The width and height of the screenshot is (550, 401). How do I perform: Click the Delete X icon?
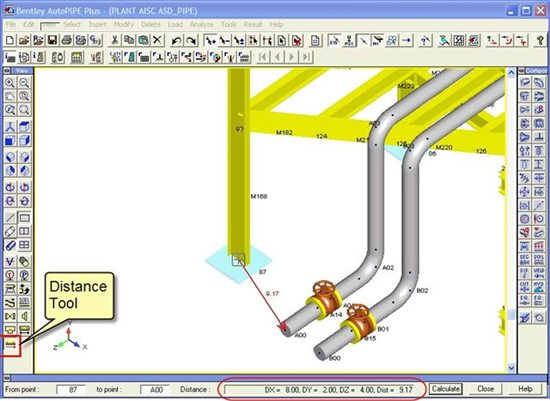pyautogui.click(x=157, y=41)
